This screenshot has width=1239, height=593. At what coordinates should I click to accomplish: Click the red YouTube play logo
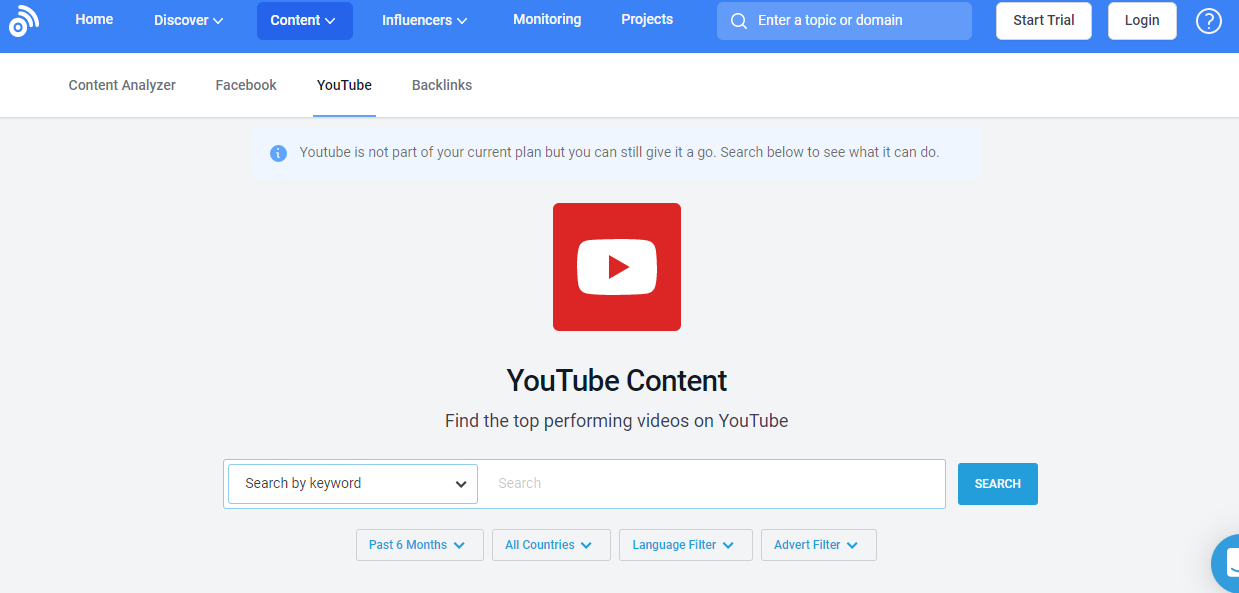click(617, 267)
